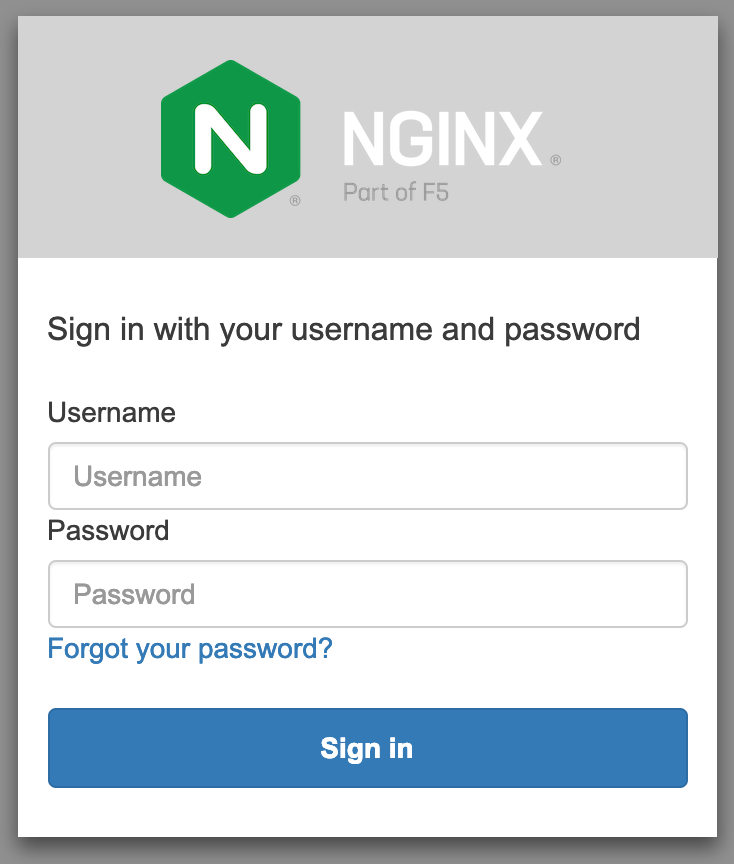Click the Password label above the field
Screen dimensions: 734x864
[x=108, y=530]
